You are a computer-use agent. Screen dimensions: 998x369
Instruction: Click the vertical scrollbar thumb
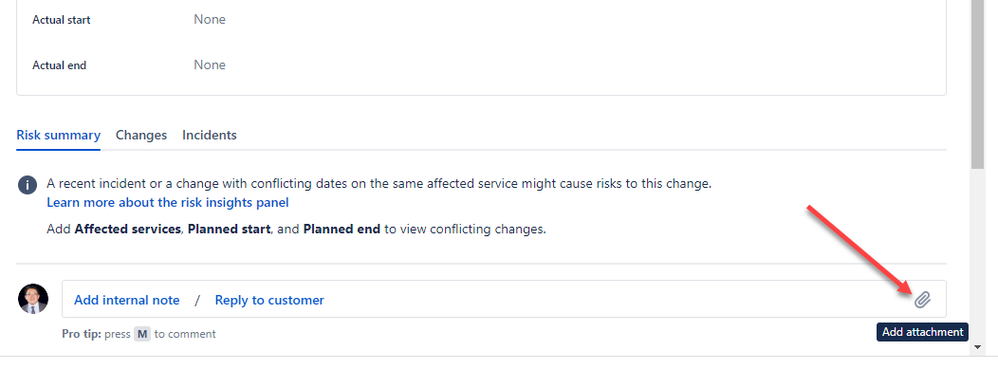coord(978,83)
